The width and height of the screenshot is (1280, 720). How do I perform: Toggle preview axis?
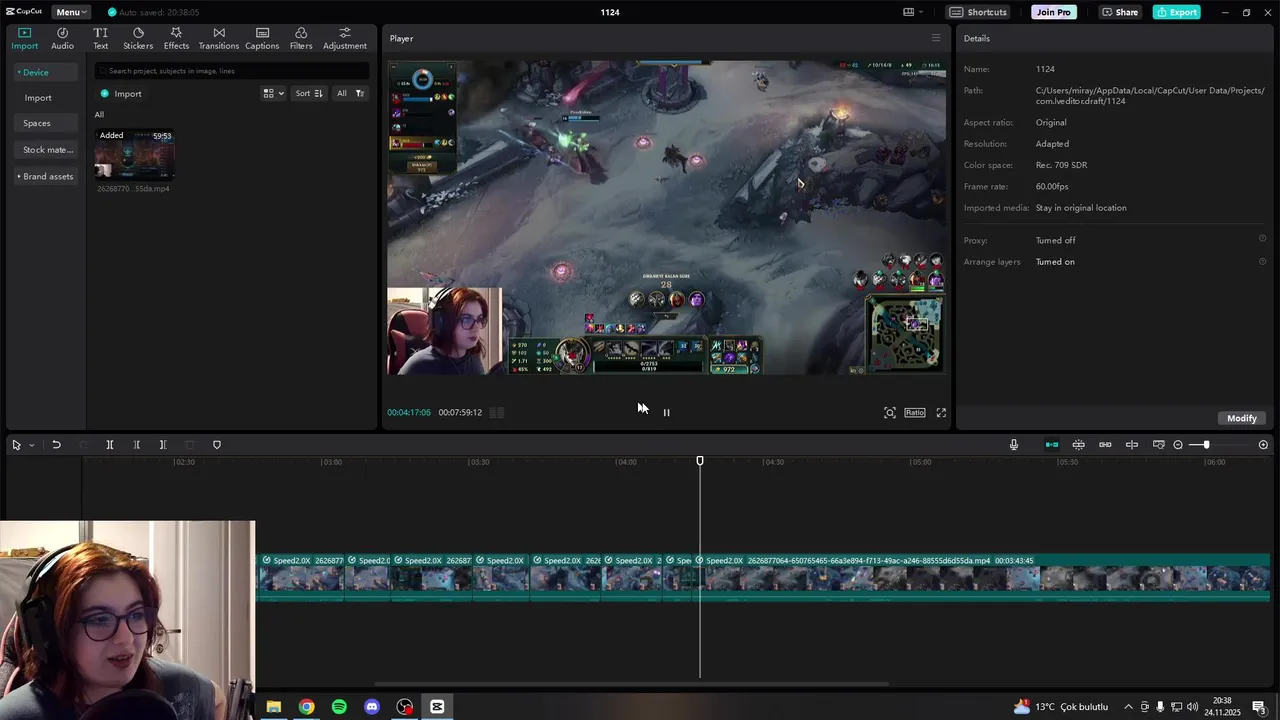pos(1132,445)
